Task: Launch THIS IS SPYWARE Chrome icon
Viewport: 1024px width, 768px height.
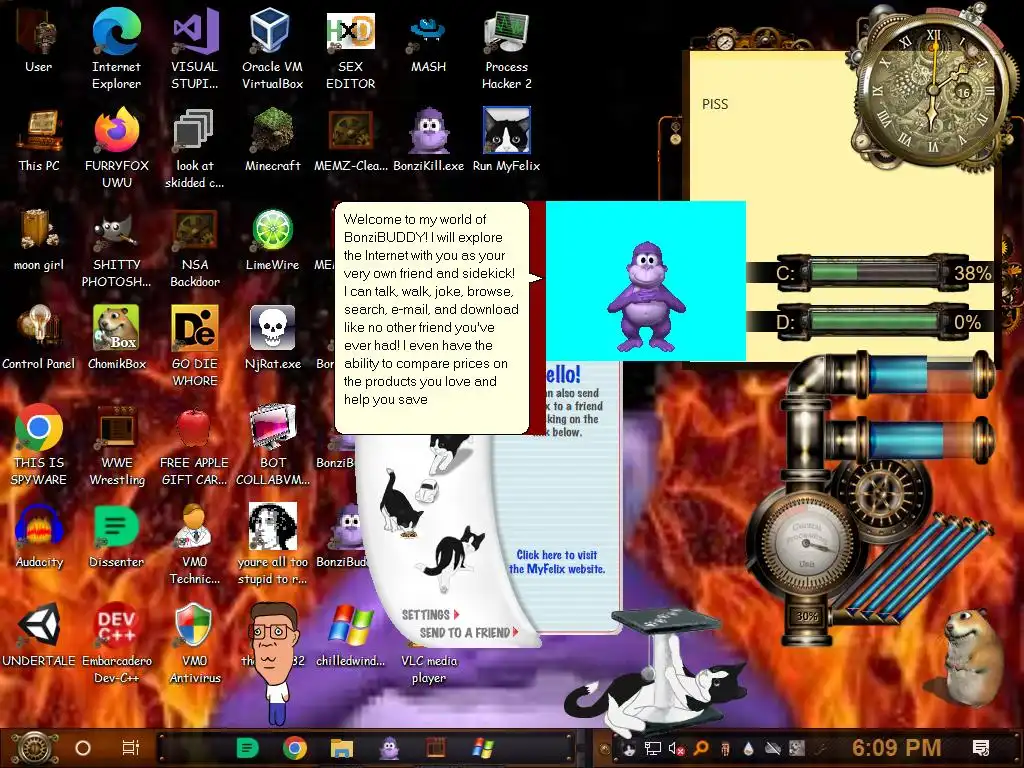Action: coord(39,445)
